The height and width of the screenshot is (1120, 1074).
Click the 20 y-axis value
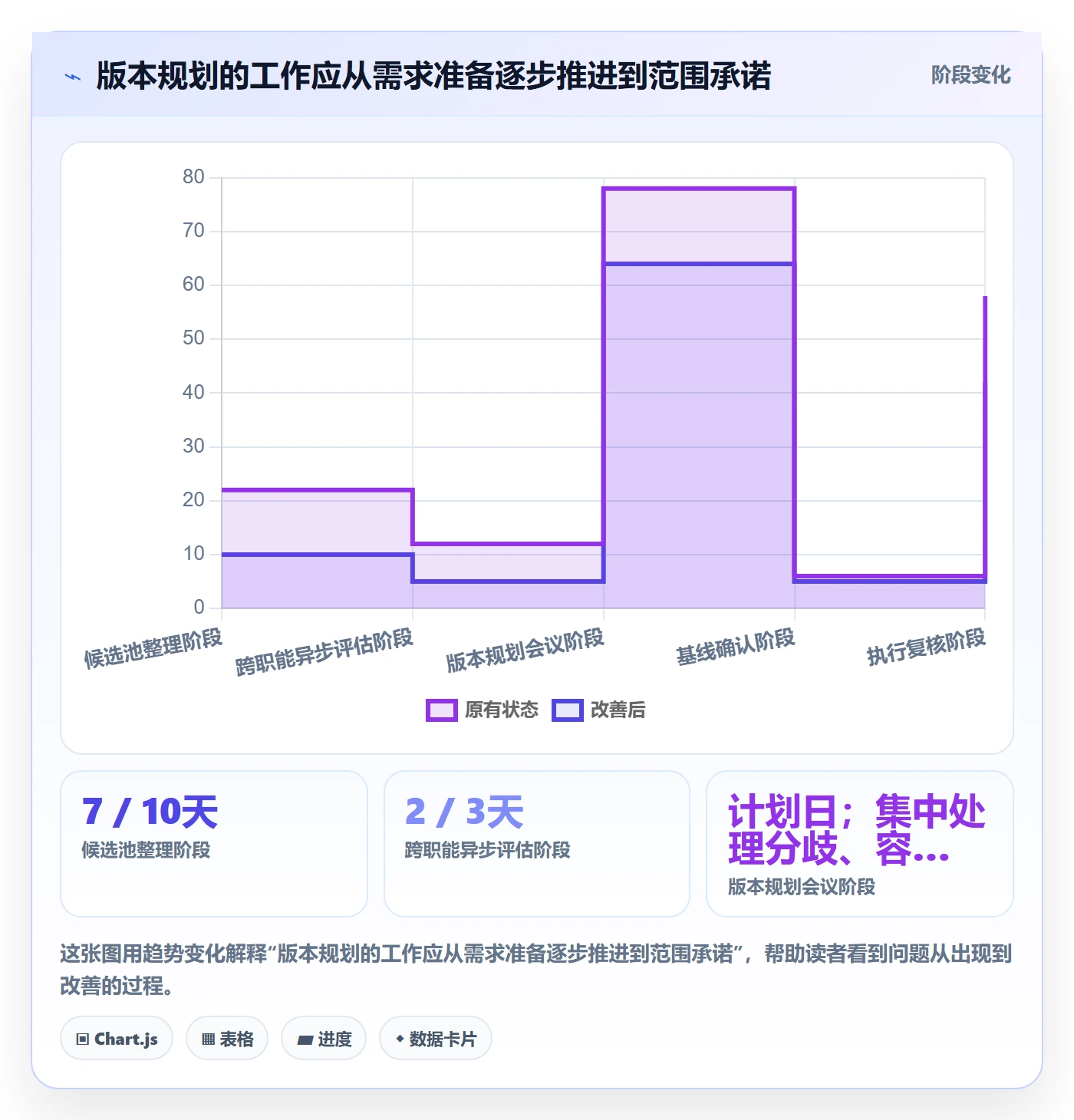[x=193, y=500]
